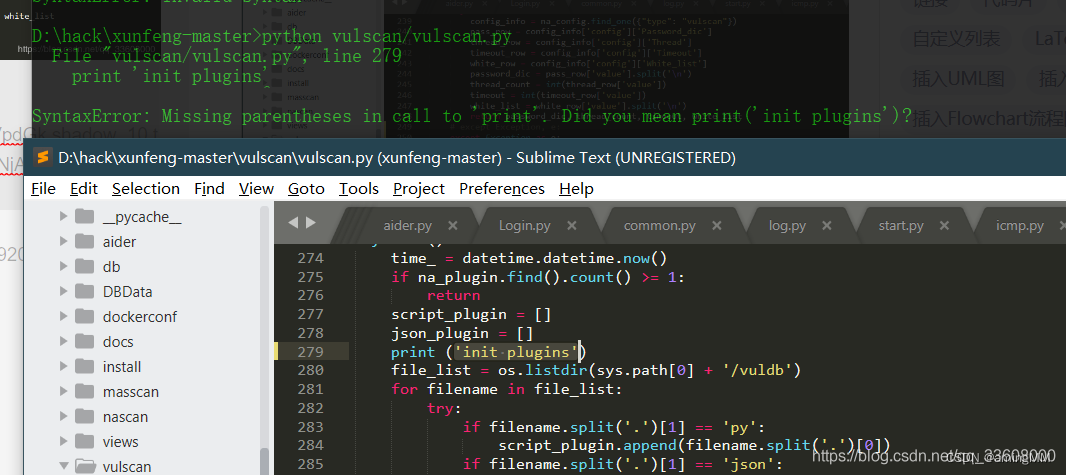The image size is (1066, 475).
Task: Click '插入Flowchart流程' in background page
Action: click(x=988, y=119)
